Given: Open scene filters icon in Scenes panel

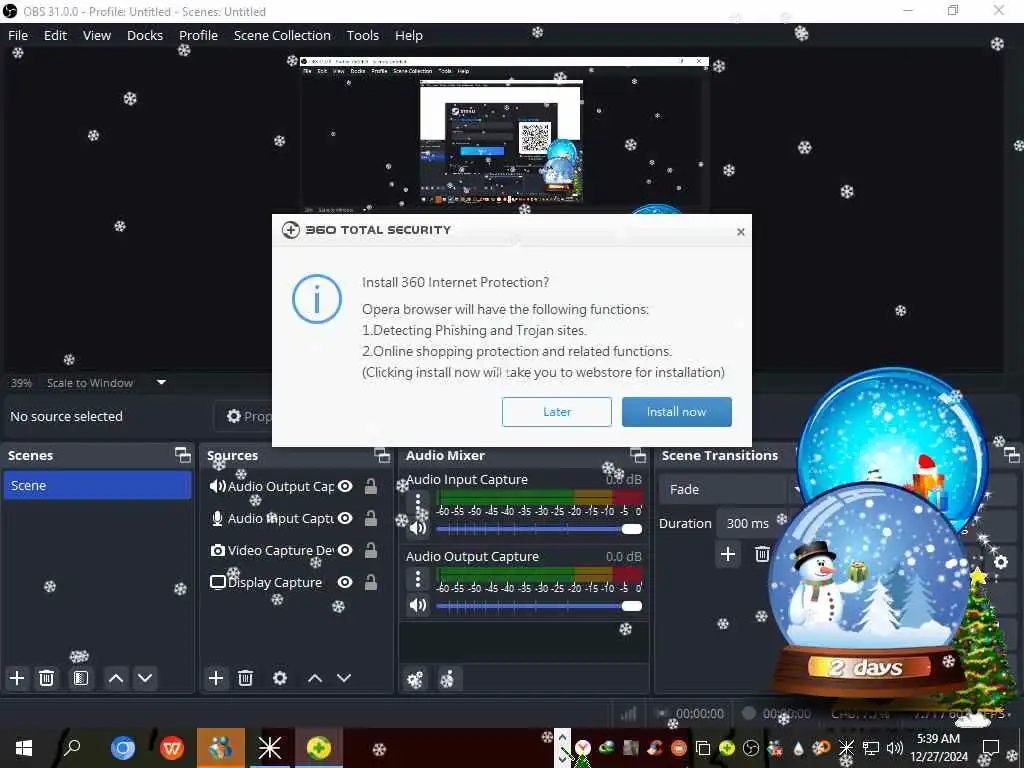Looking at the screenshot, I should point(80,678).
